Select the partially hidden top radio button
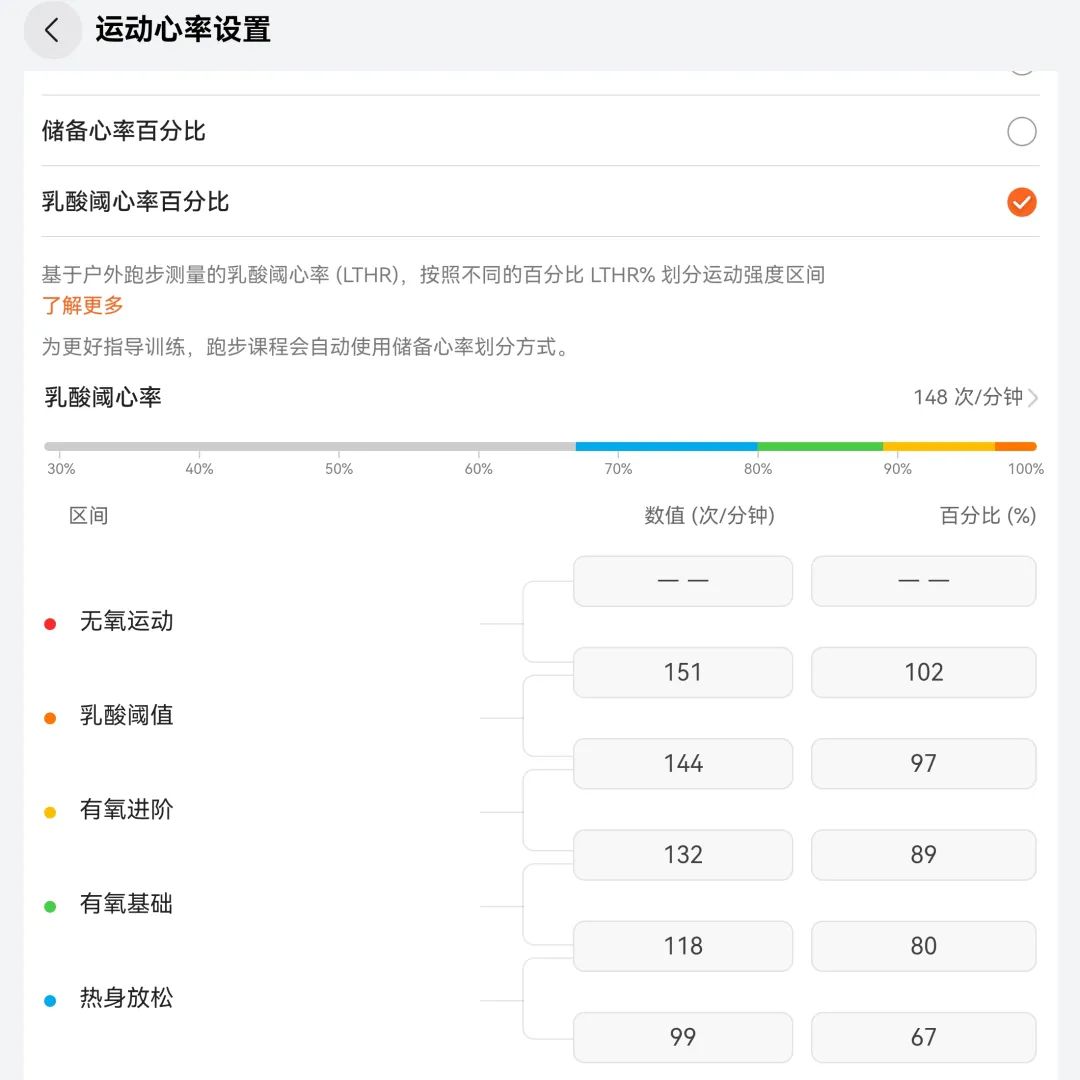Viewport: 1080px width, 1080px height. (x=1021, y=71)
